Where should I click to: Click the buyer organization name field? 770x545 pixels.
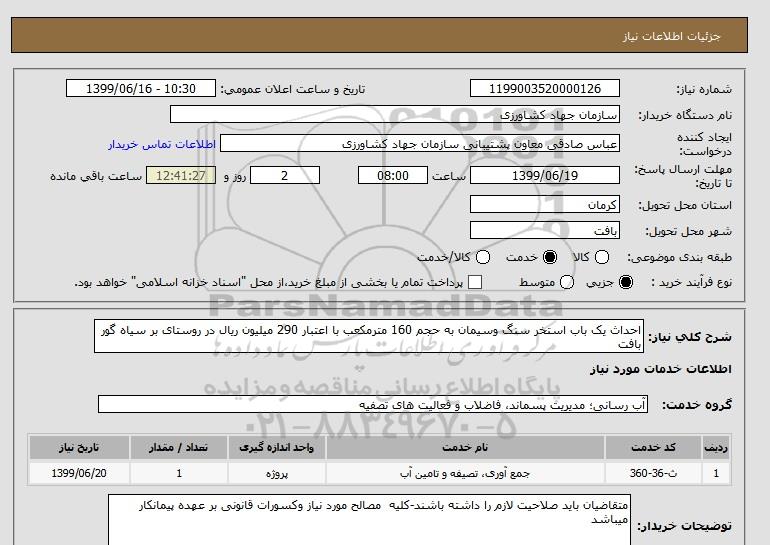[395, 114]
